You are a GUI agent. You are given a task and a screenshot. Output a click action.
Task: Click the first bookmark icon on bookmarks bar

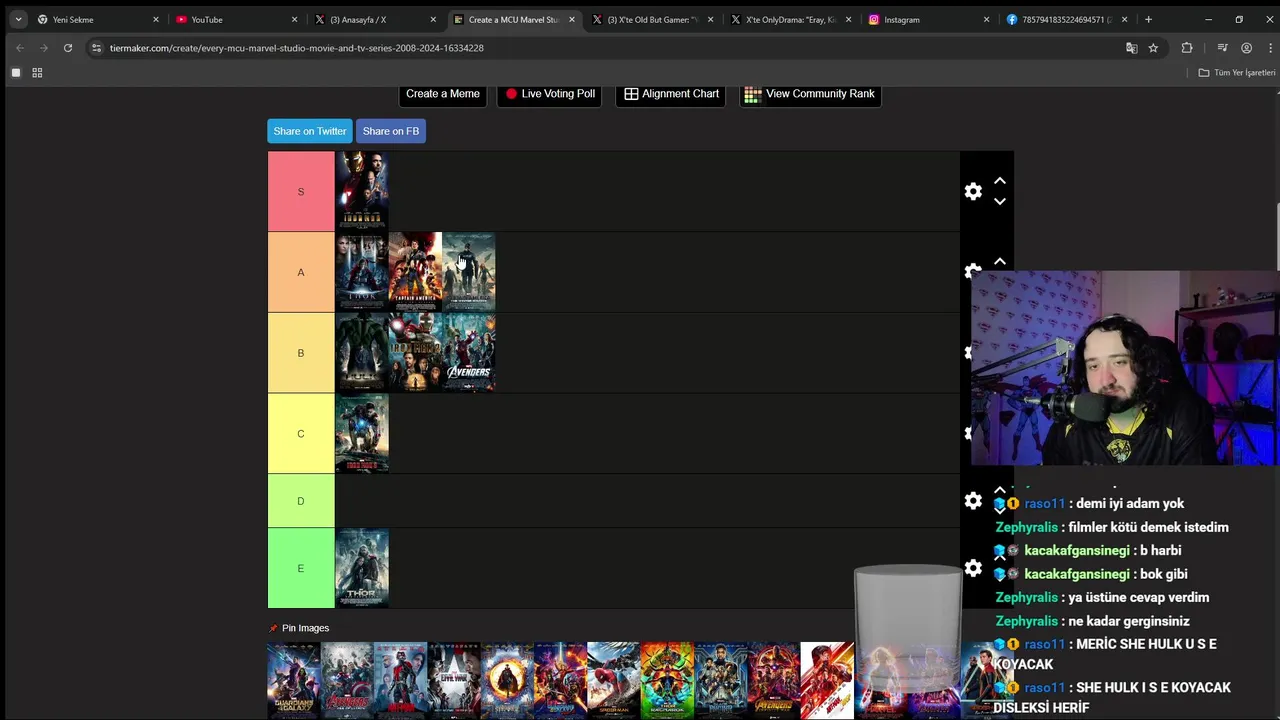(x=16, y=72)
